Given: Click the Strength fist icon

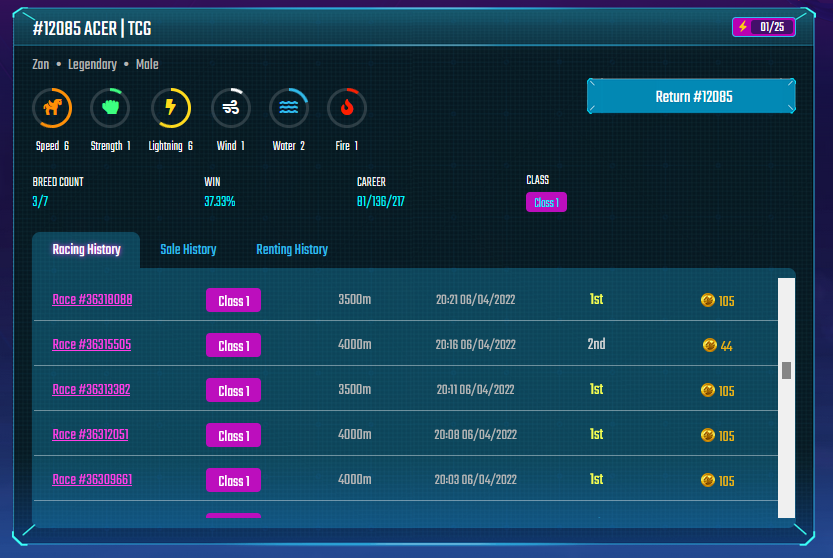Looking at the screenshot, I should click(110, 108).
